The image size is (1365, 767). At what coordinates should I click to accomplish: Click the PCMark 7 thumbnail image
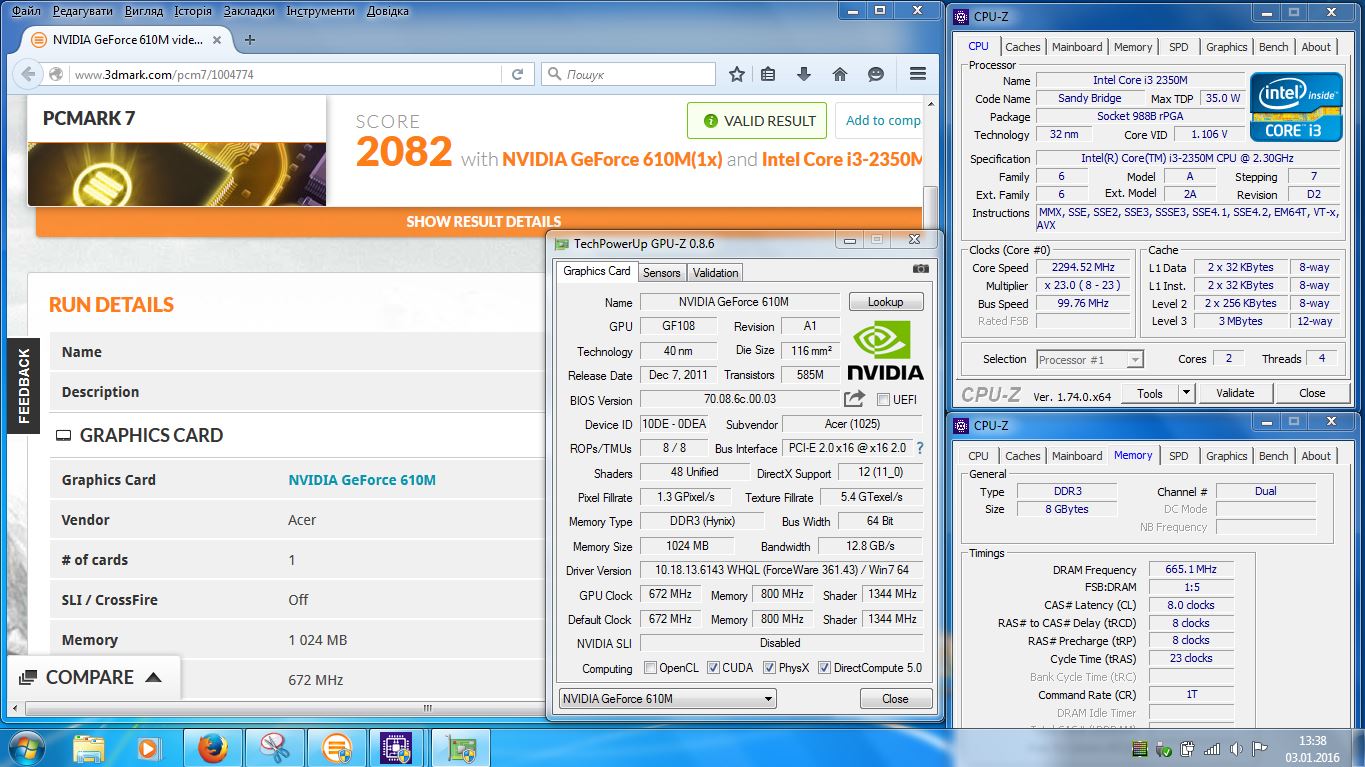177,174
